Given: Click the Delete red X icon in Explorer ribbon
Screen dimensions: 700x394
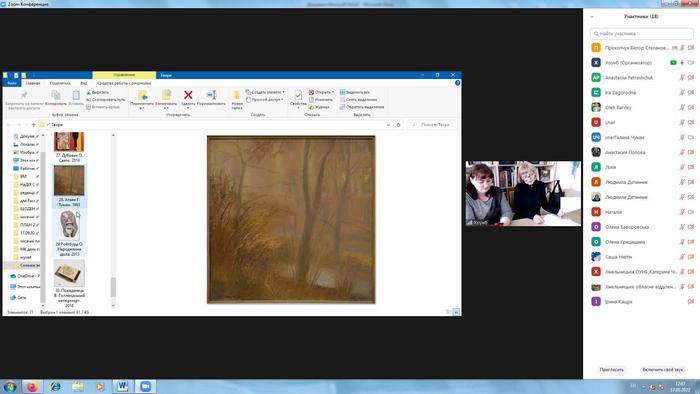Looking at the screenshot, I should [x=188, y=95].
